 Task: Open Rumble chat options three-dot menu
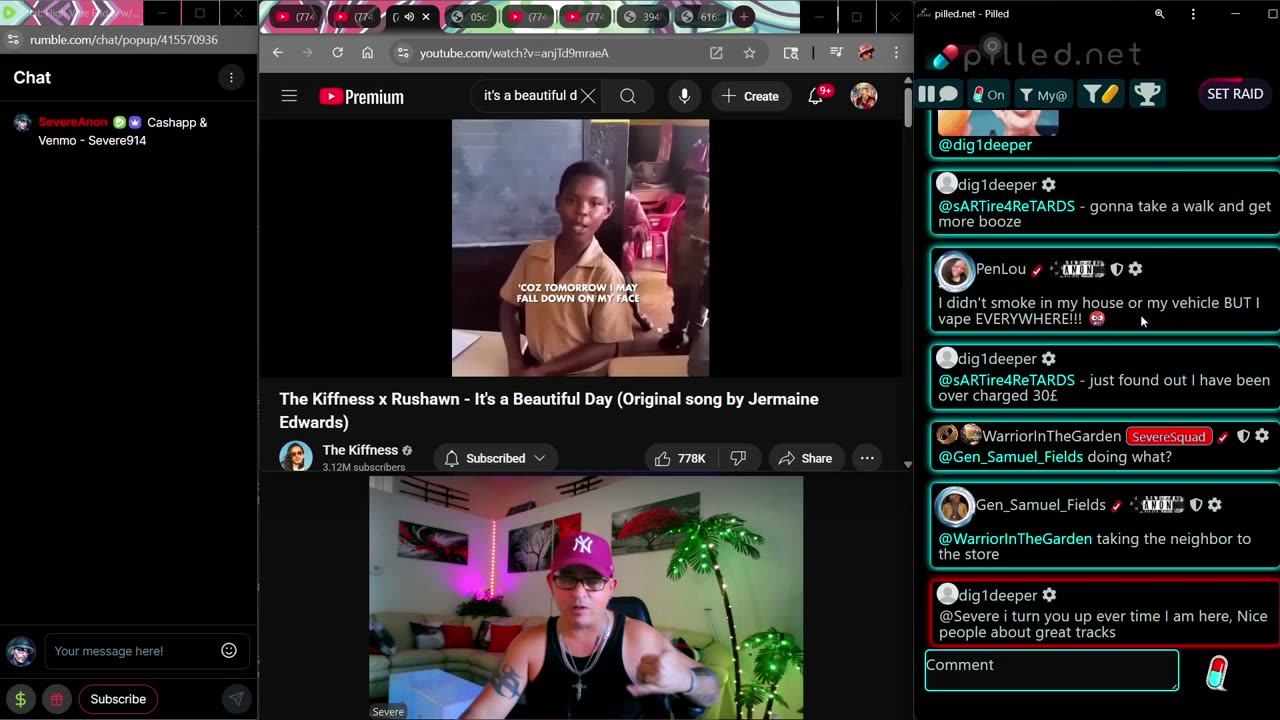[x=231, y=77]
